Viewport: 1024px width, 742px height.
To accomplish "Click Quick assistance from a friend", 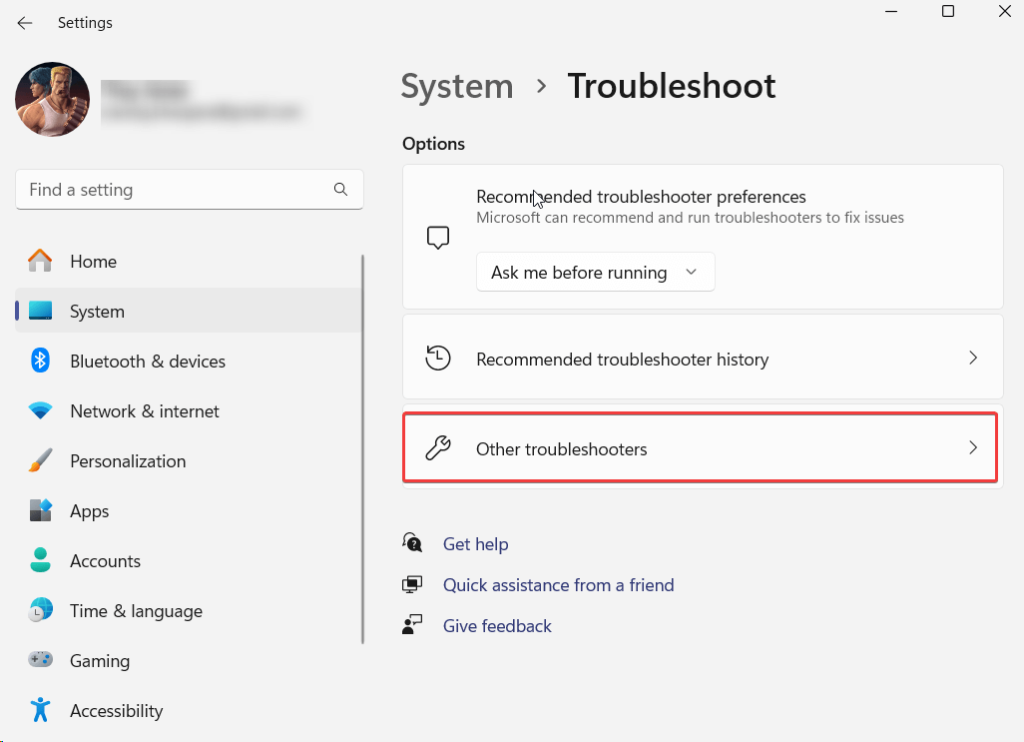I will point(558,585).
